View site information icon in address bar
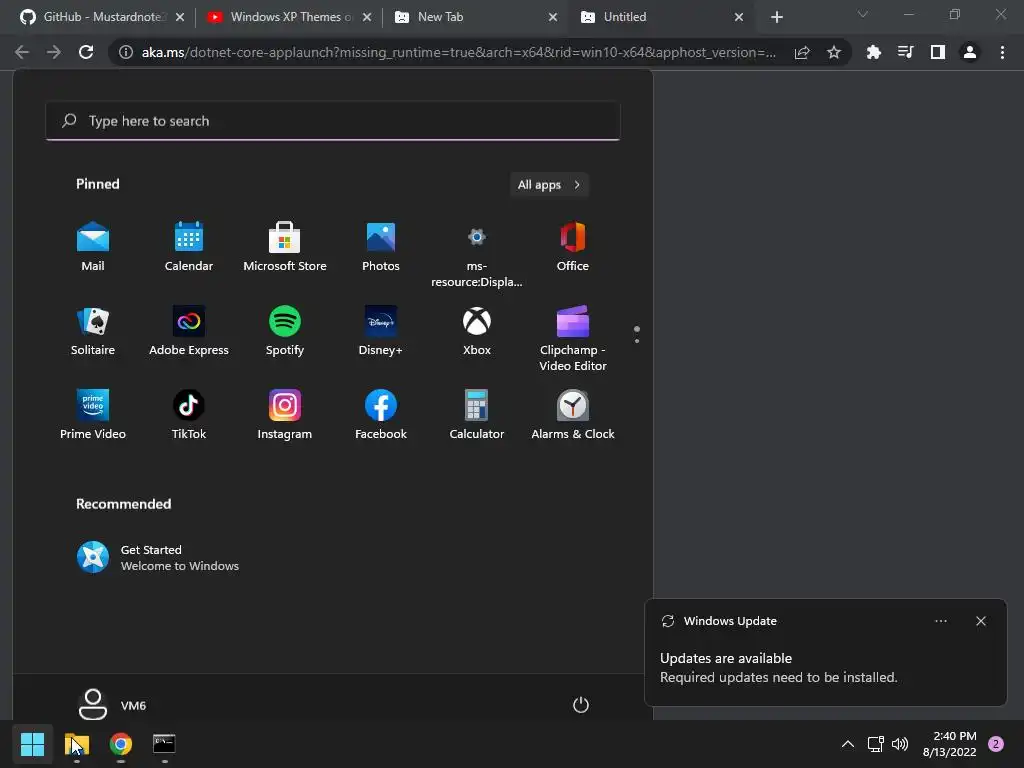This screenshot has width=1024, height=768. [x=125, y=52]
